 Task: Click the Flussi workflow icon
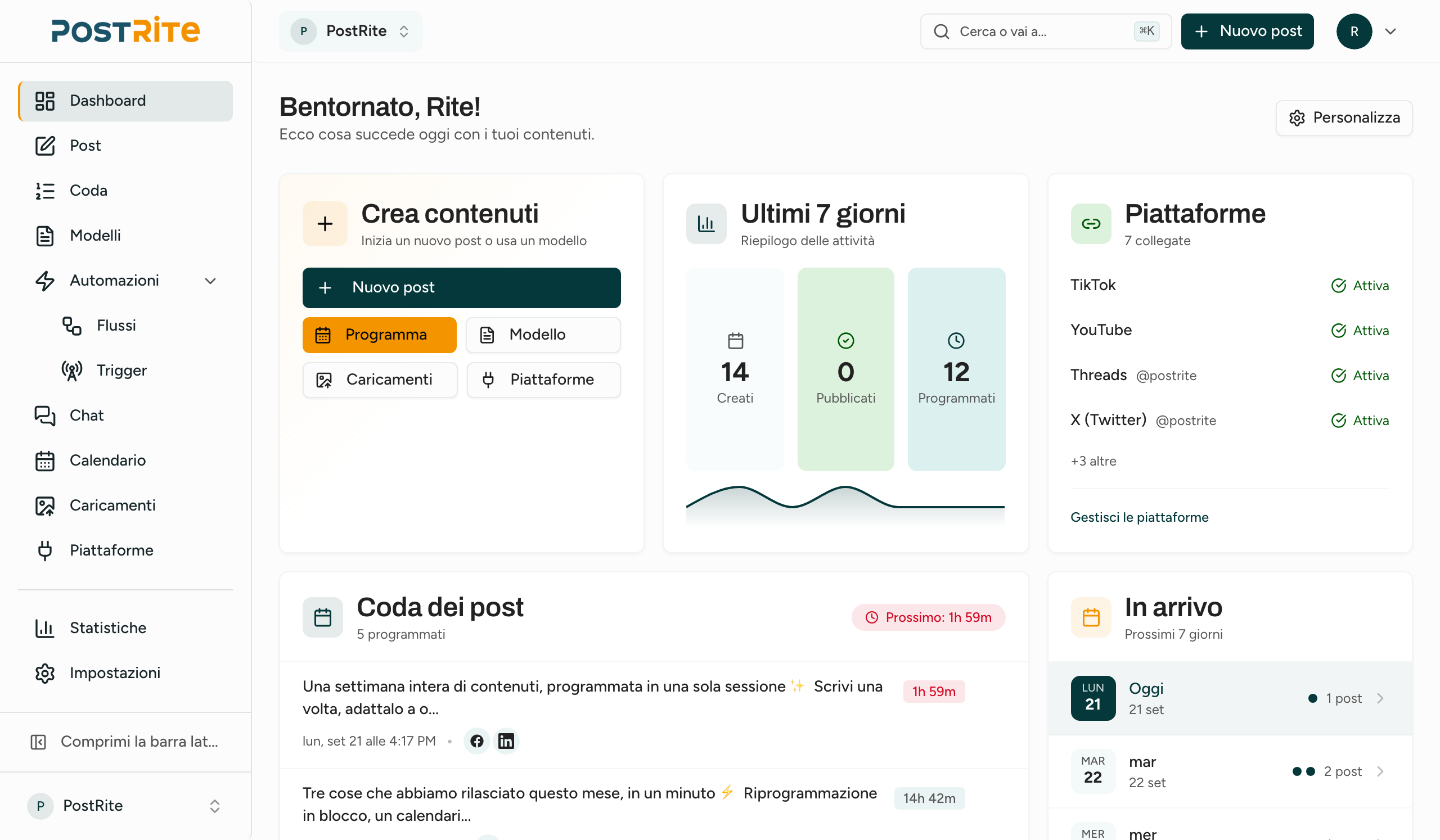[x=72, y=326]
